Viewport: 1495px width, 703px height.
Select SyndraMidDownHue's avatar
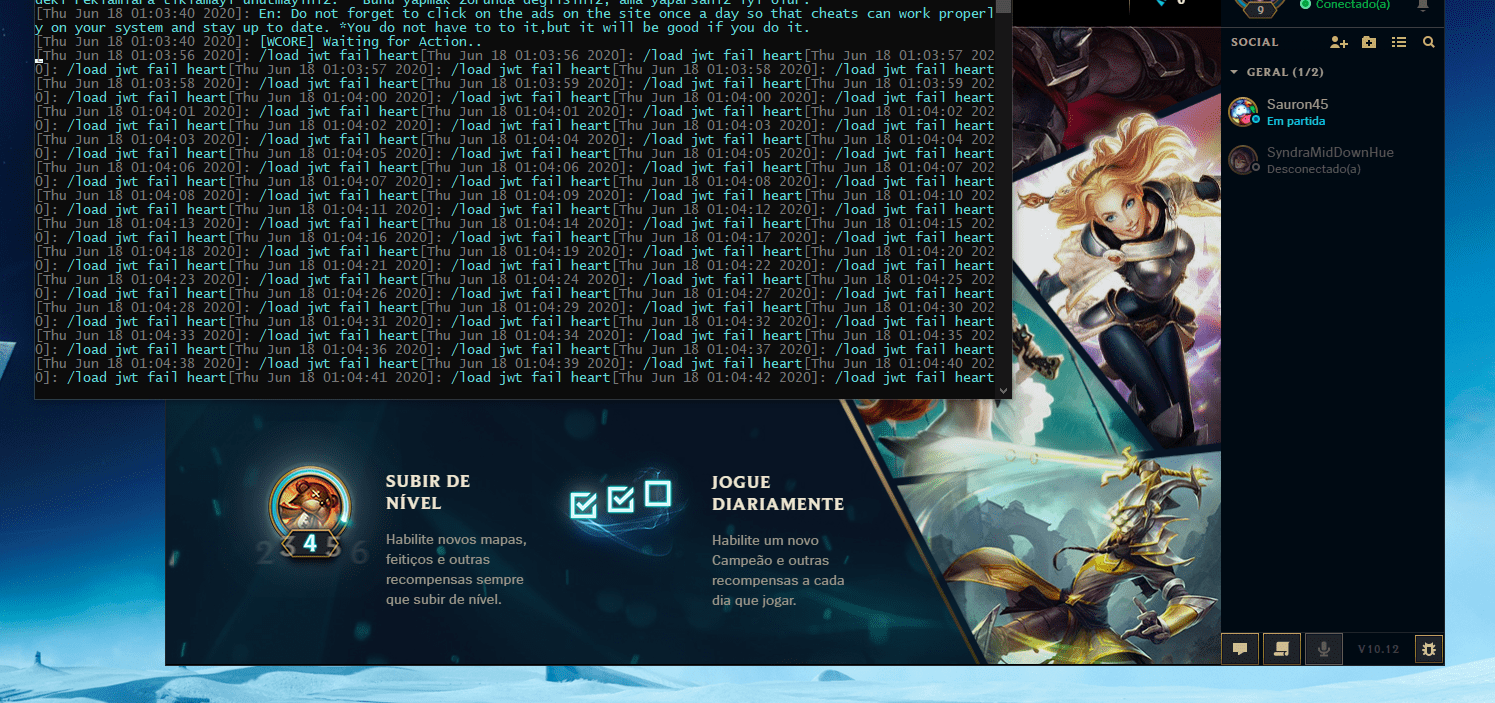(x=1243, y=160)
